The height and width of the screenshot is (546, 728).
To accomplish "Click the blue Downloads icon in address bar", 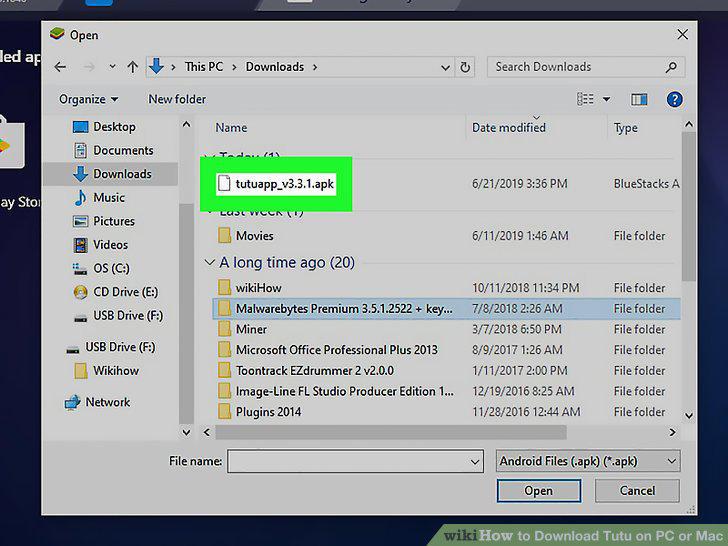I will 156,66.
